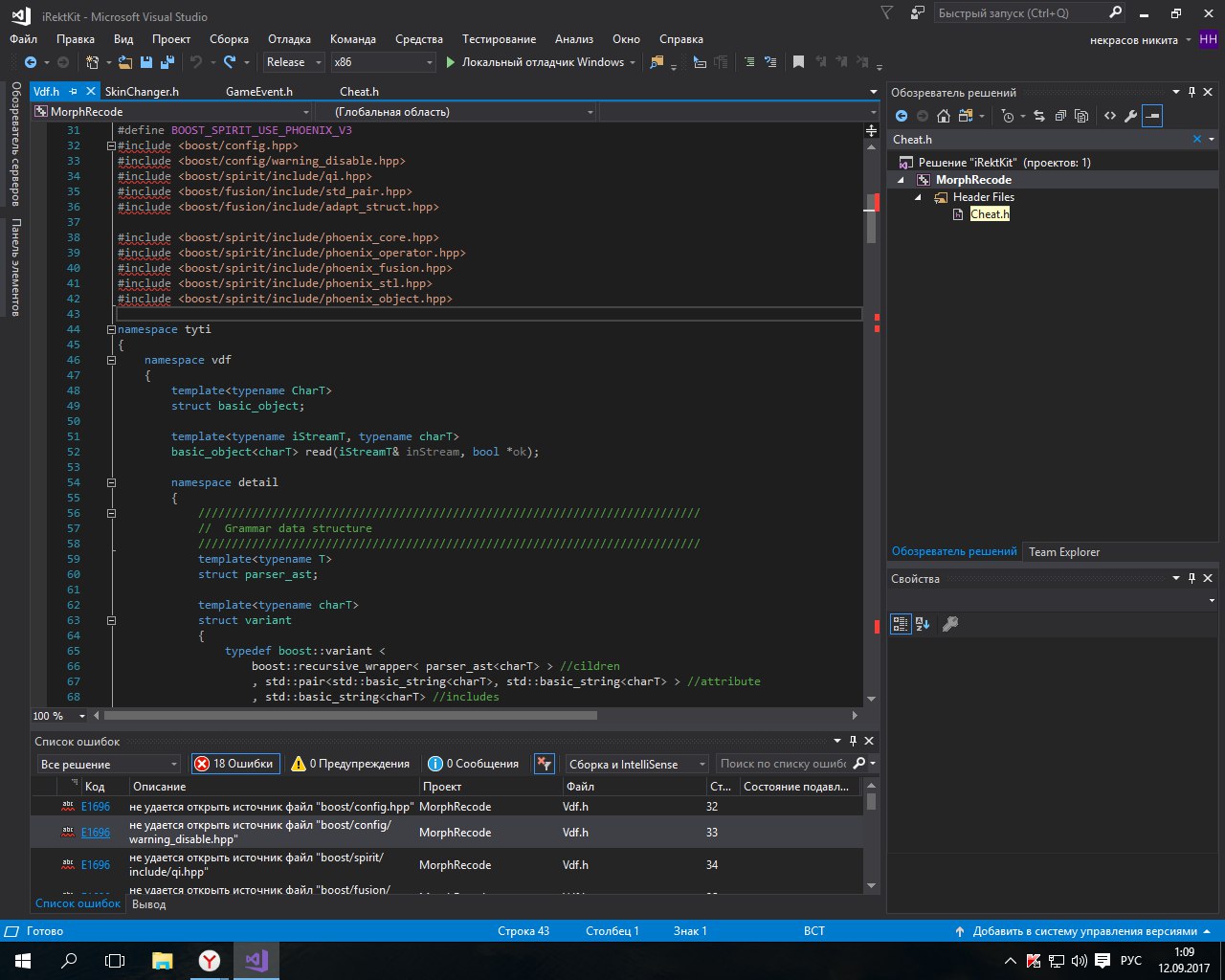Click Save All in the main toolbar
Image resolution: width=1225 pixels, height=980 pixels.
click(167, 62)
